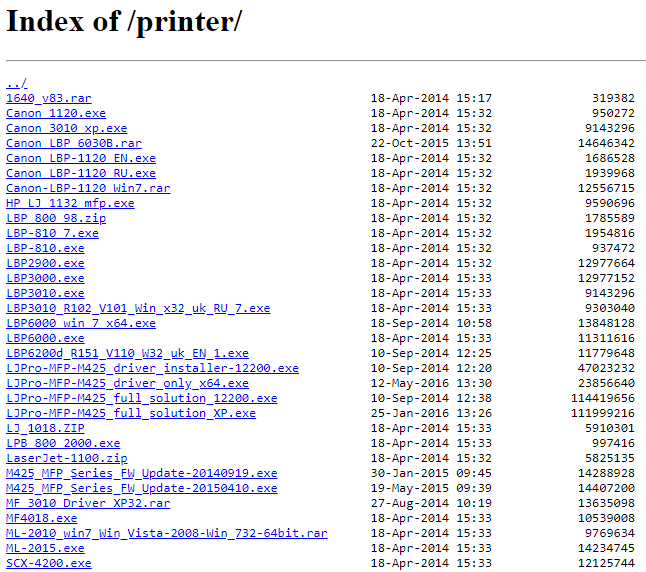
Task: Click the LaserJet-1100.zip link
Action: coord(66,458)
